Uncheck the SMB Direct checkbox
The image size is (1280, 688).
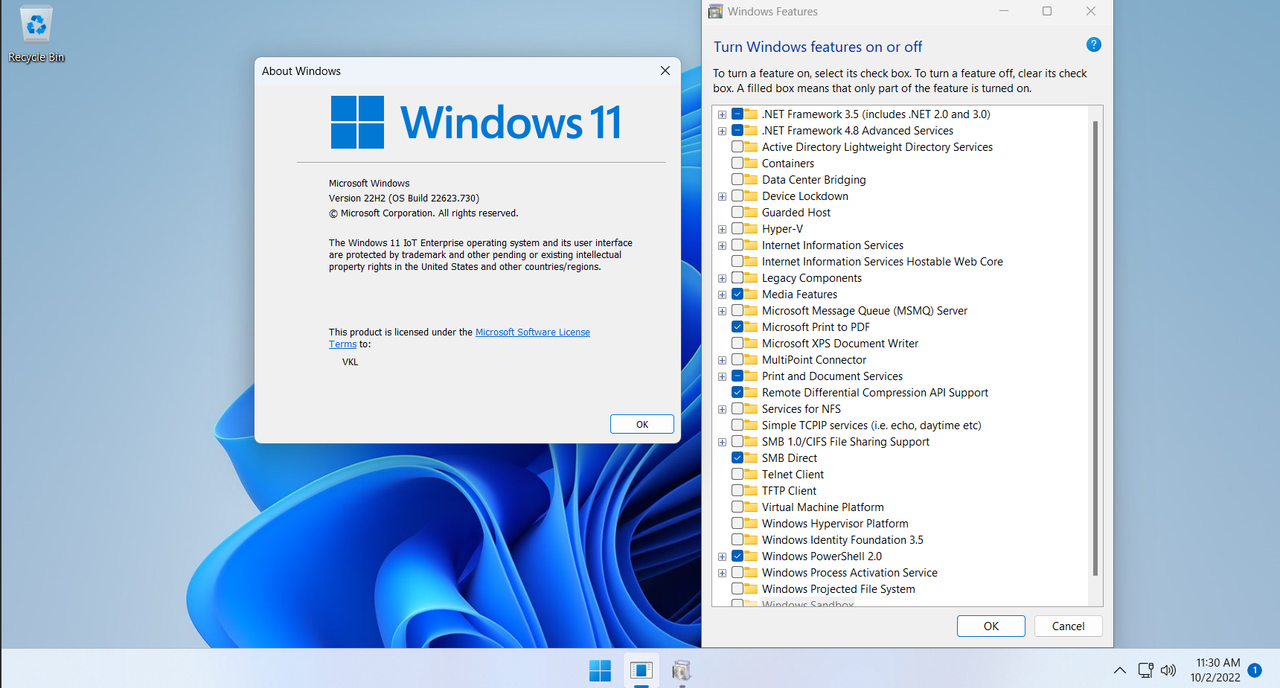[737, 458]
